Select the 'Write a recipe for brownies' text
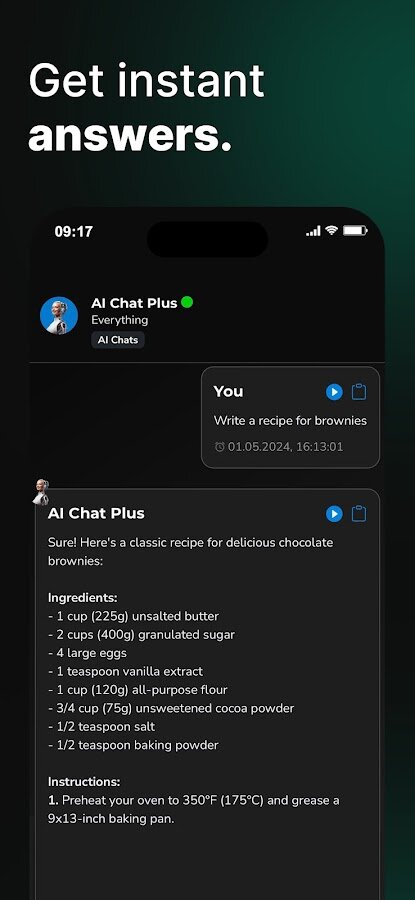The image size is (415, 900). pos(290,421)
